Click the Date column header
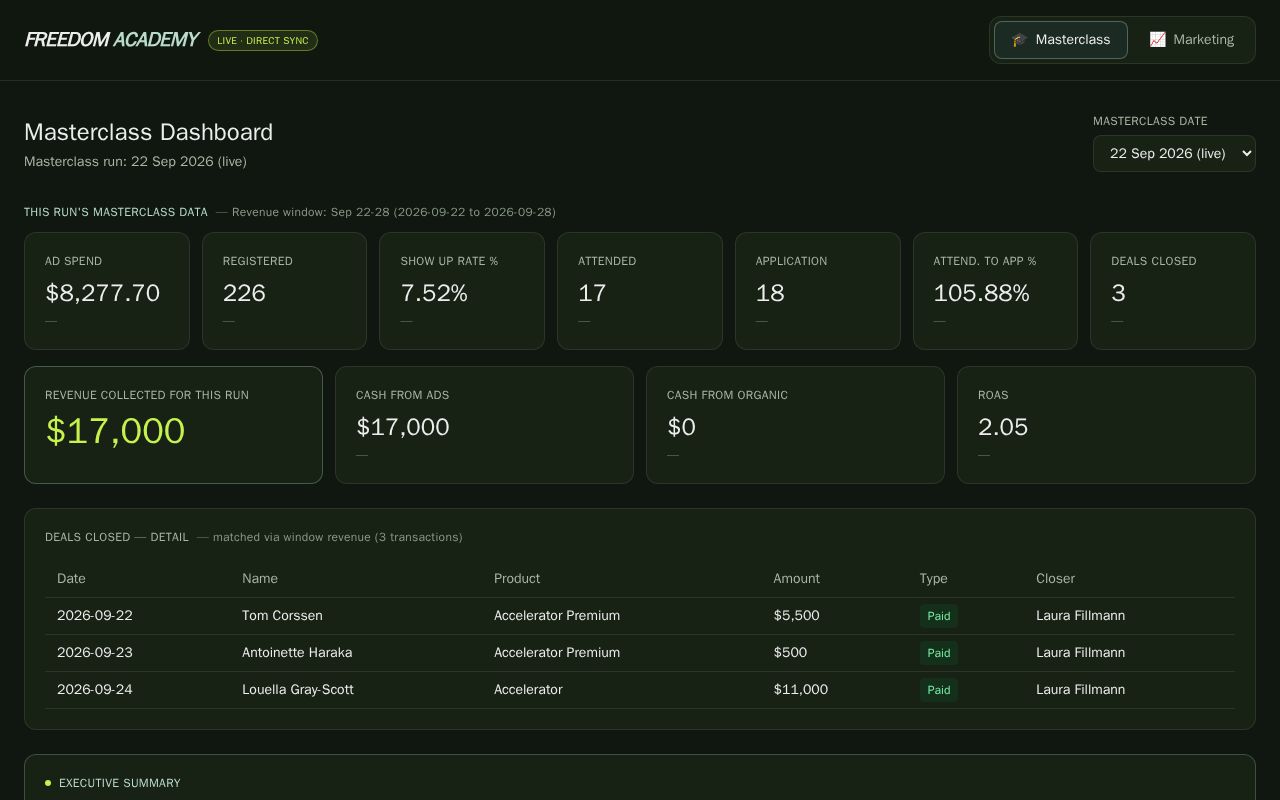Screen dimensions: 1280x800 71,579
